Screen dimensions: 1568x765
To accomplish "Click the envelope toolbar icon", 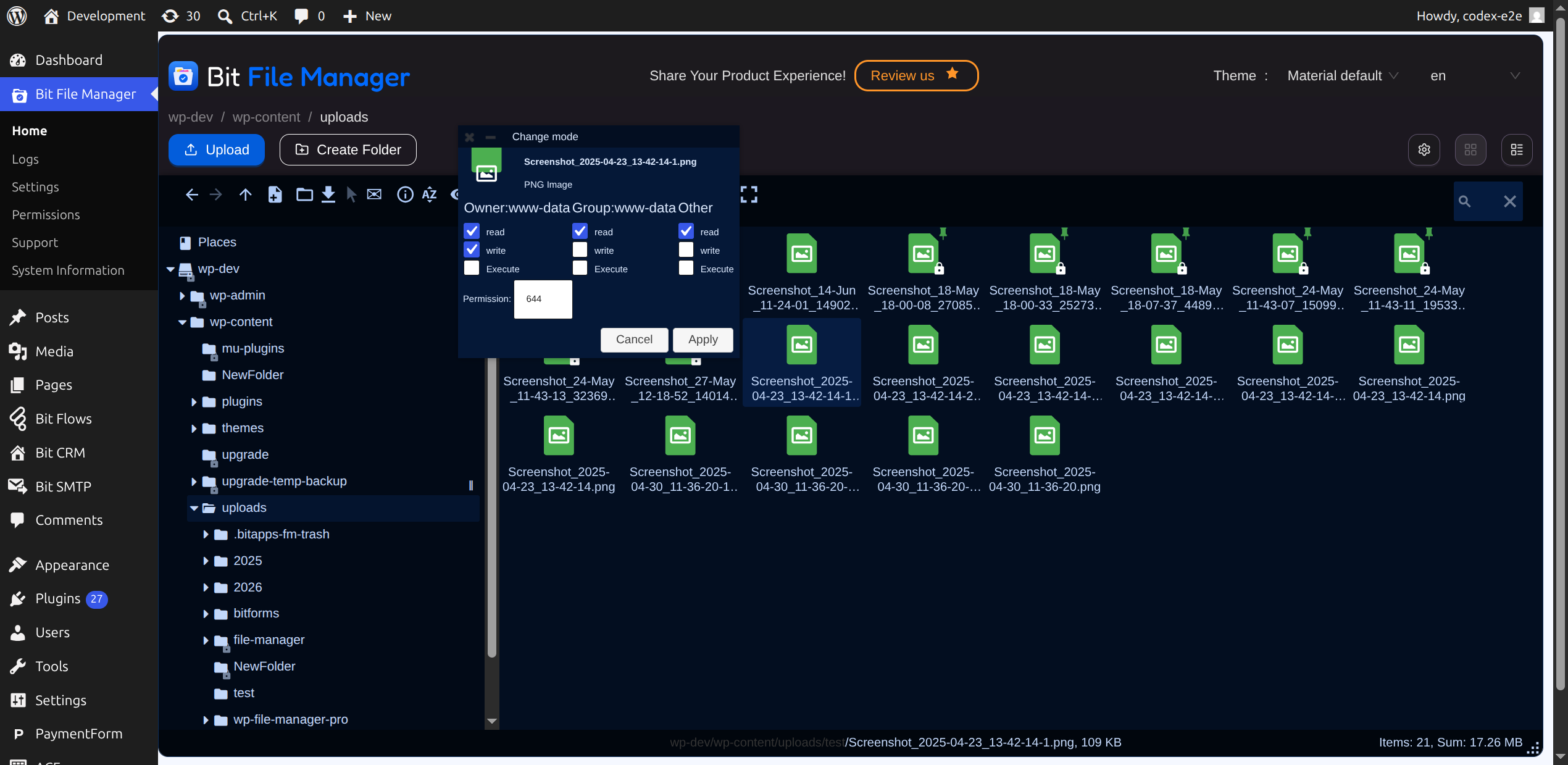I will 374,195.
